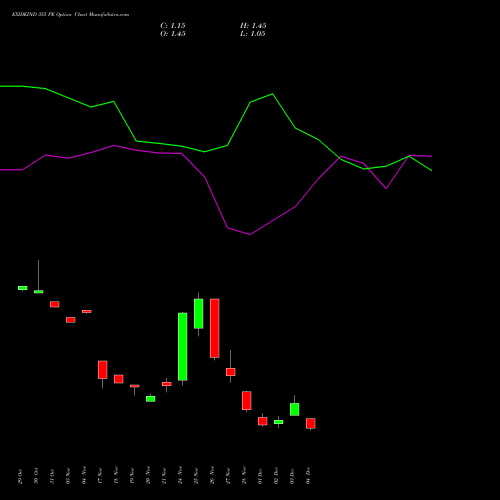Click the small green candle above 02 Dec
The height and width of the screenshot is (500, 500).
point(279,422)
